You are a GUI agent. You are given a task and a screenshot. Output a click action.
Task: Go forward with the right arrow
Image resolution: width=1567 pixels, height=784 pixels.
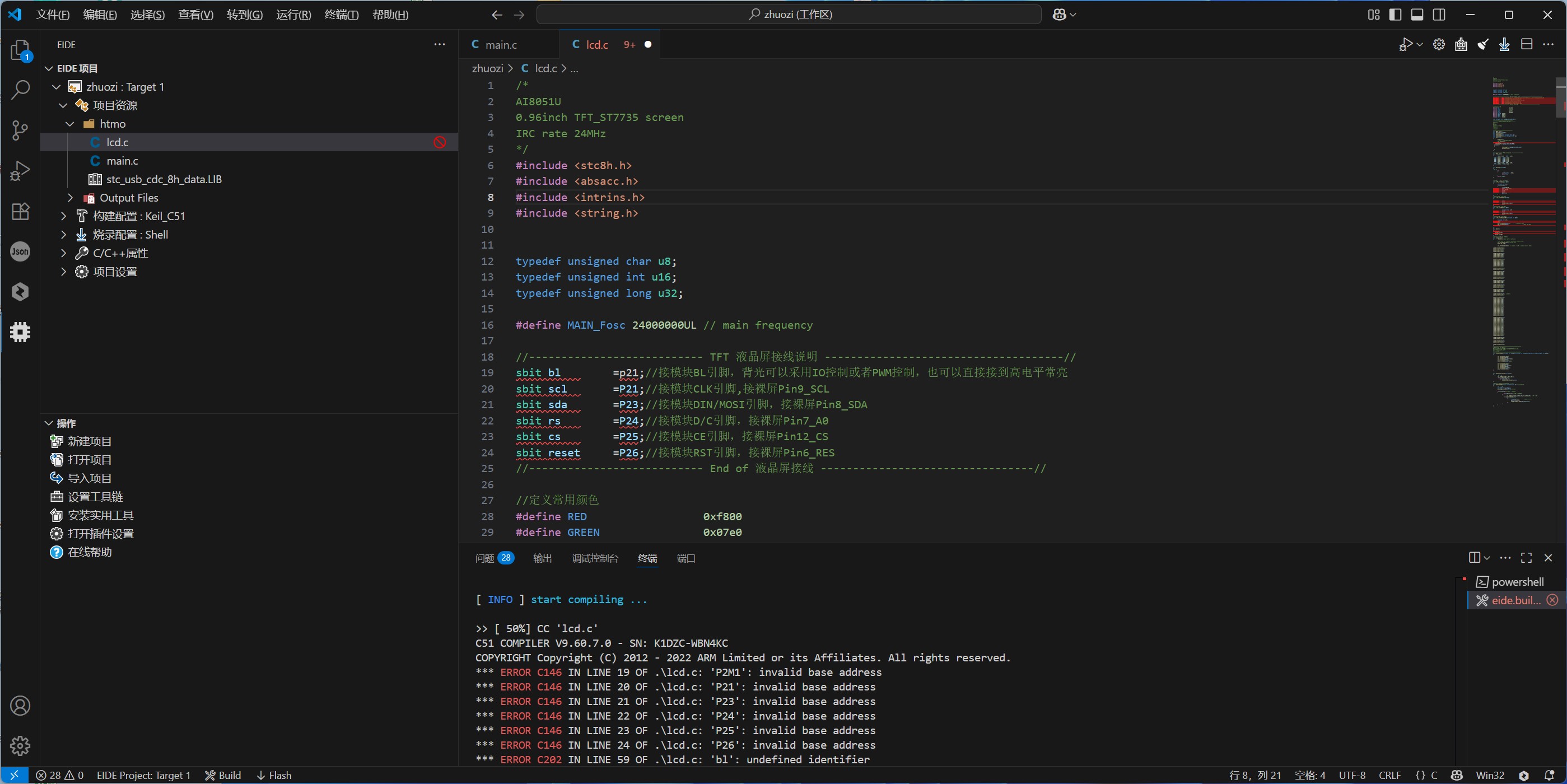click(519, 15)
